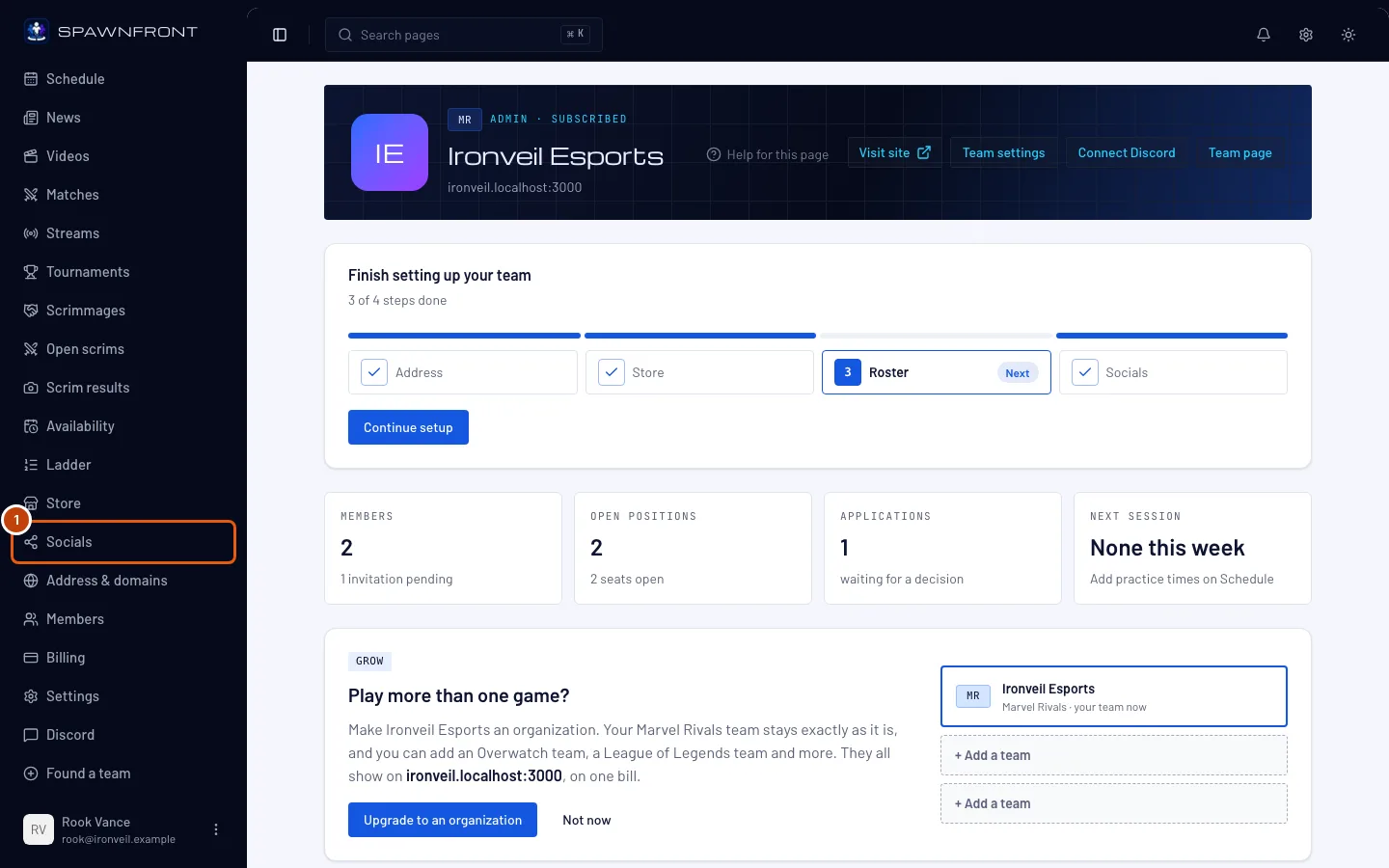Click the Socials step checkmark

click(x=1085, y=372)
